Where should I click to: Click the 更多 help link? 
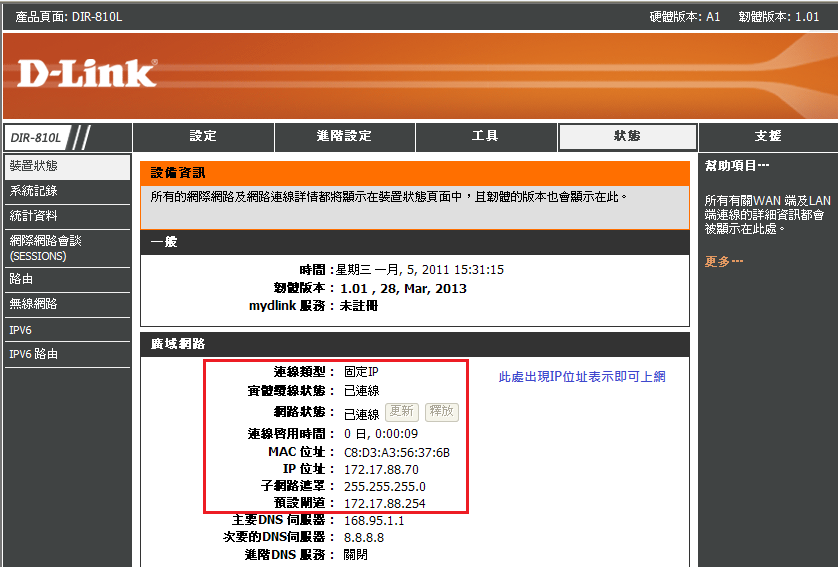[x=724, y=261]
